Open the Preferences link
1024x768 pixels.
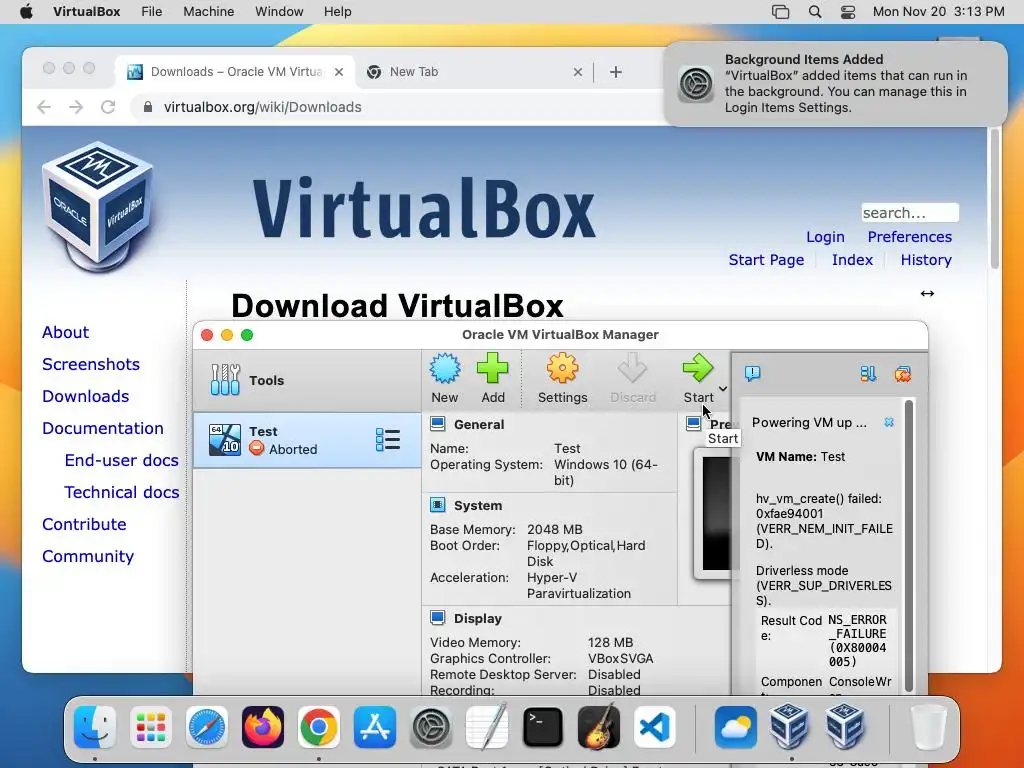pyautogui.click(x=909, y=237)
